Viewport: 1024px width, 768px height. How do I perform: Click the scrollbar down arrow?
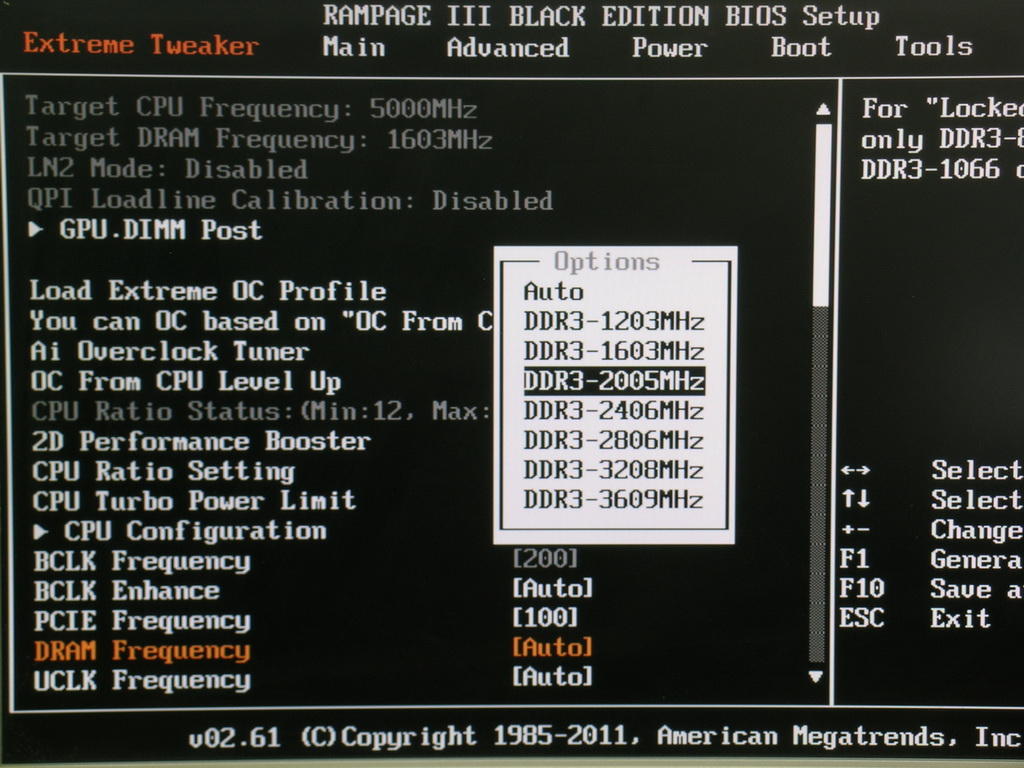[816, 676]
